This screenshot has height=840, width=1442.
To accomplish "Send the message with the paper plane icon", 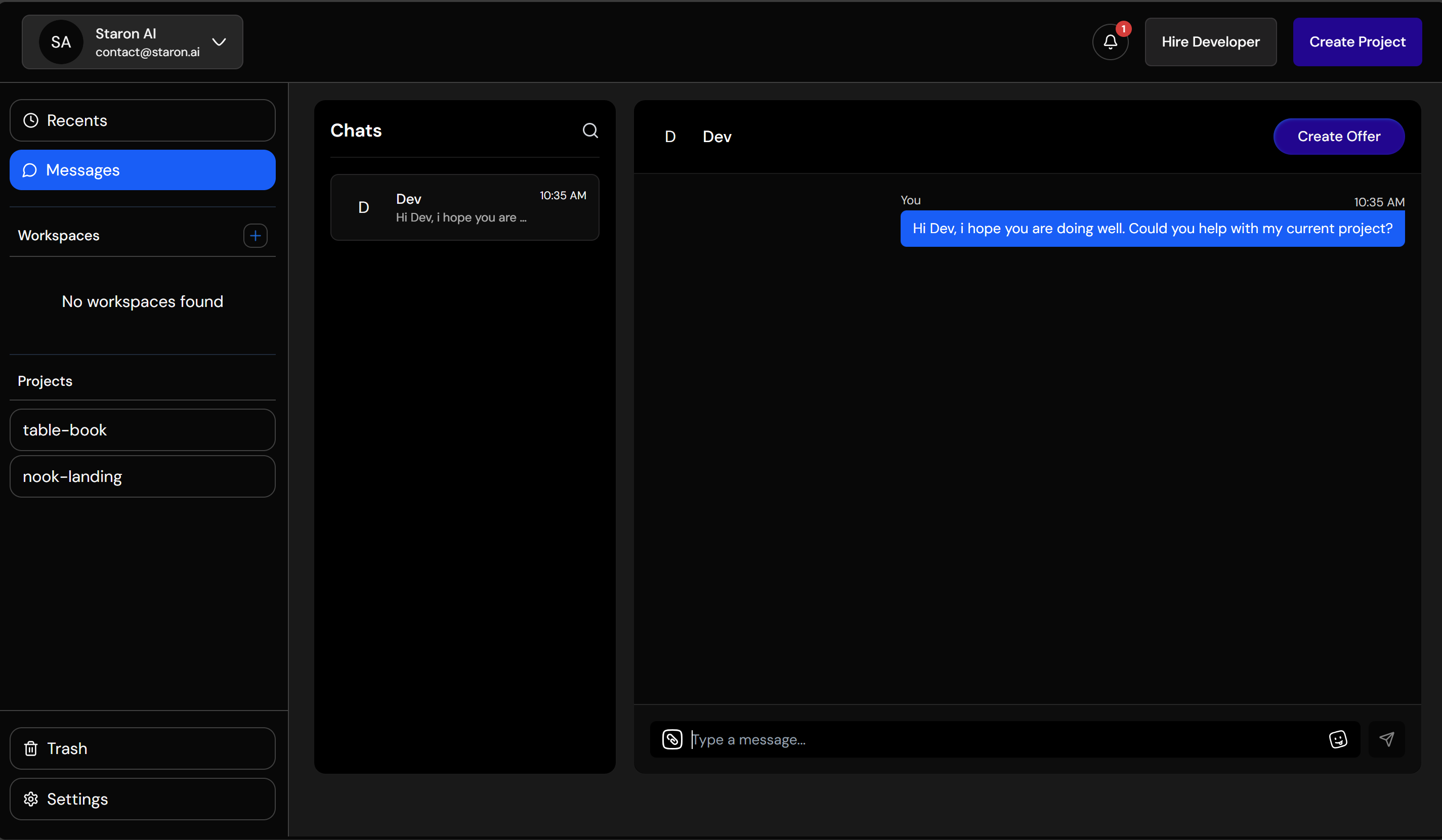I will point(1386,739).
